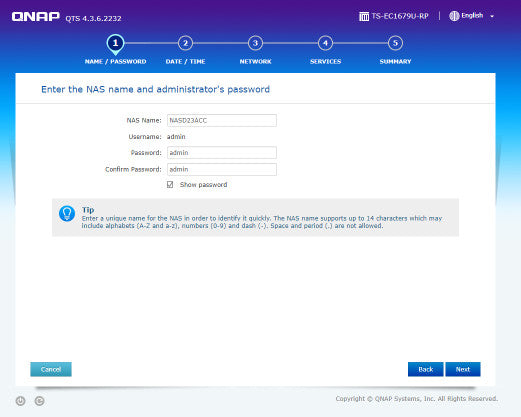This screenshot has height=417, width=521.
Task: Select the English language label
Action: [x=472, y=15]
